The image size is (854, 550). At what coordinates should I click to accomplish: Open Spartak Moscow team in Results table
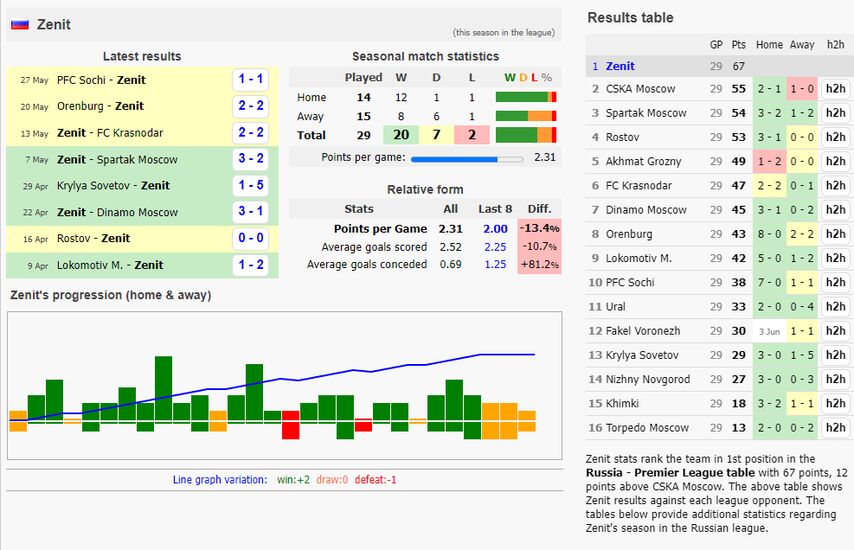pos(646,113)
